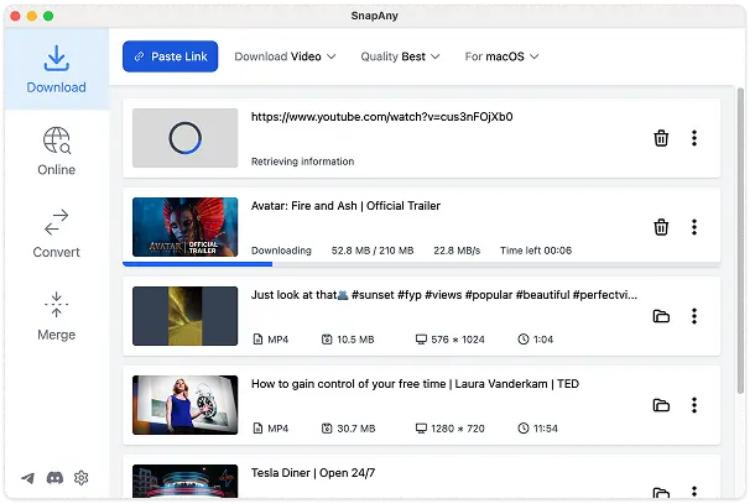
Task: Open folder for Tesla Diner video
Action: point(661,493)
